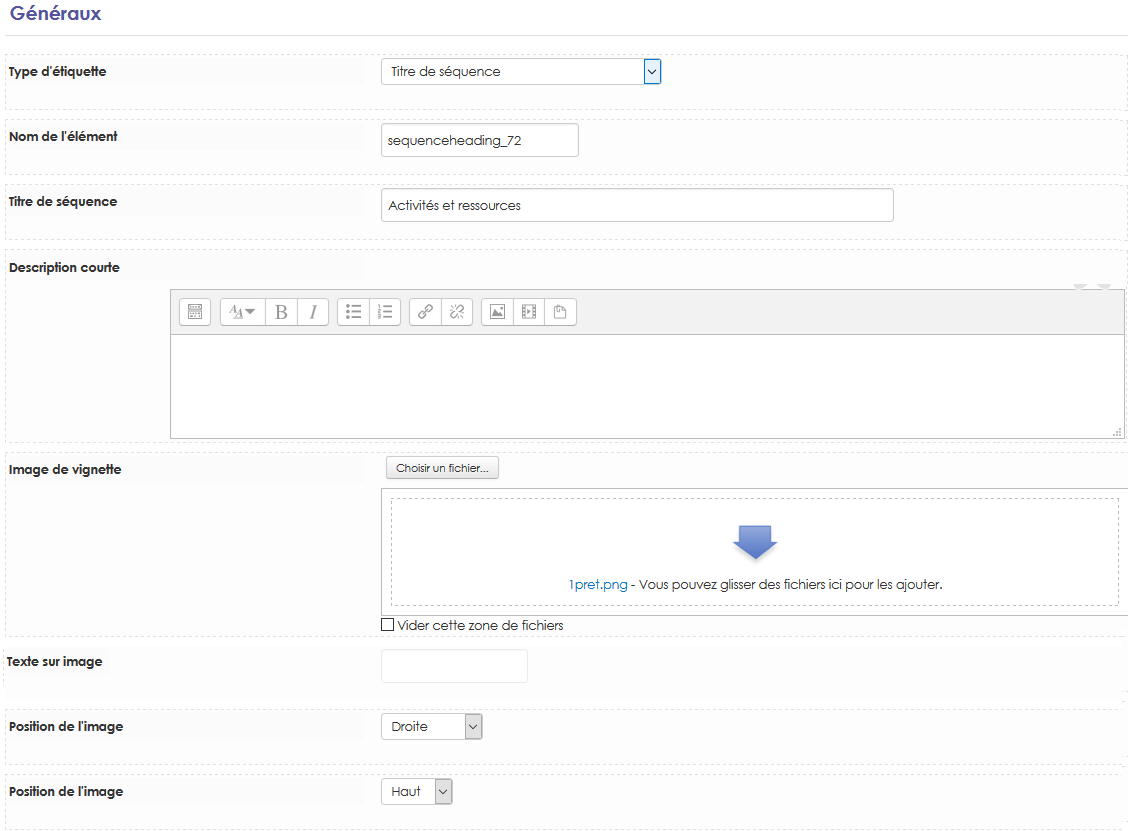Viewport: 1128px width, 831px height.
Task: Click the insert image icon
Action: [497, 312]
